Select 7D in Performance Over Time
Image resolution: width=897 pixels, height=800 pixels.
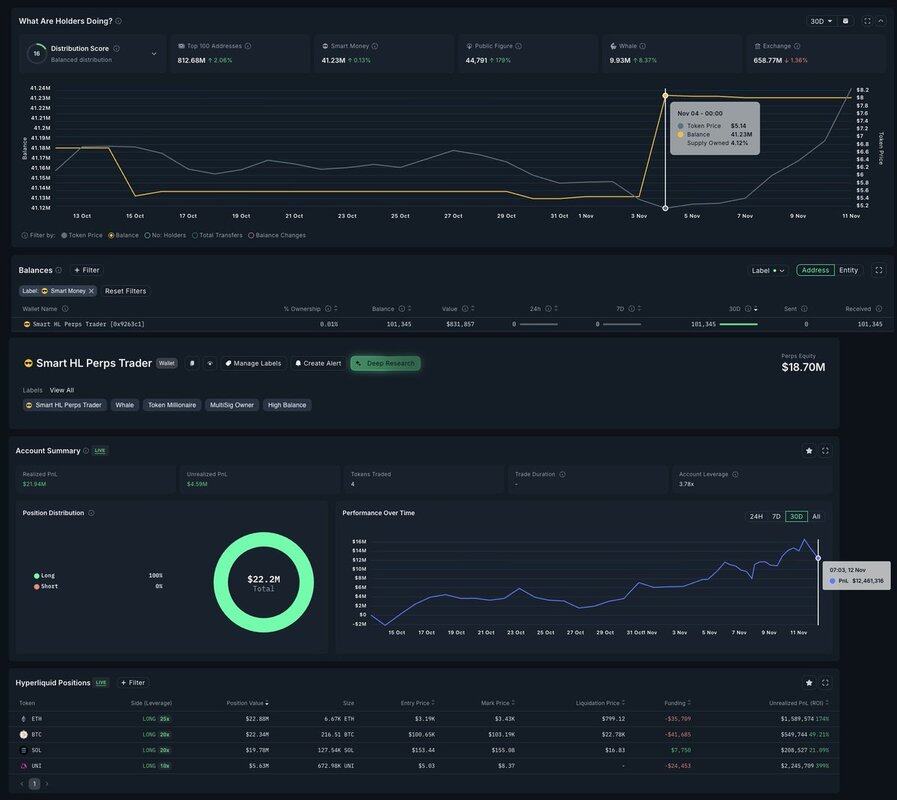point(776,517)
